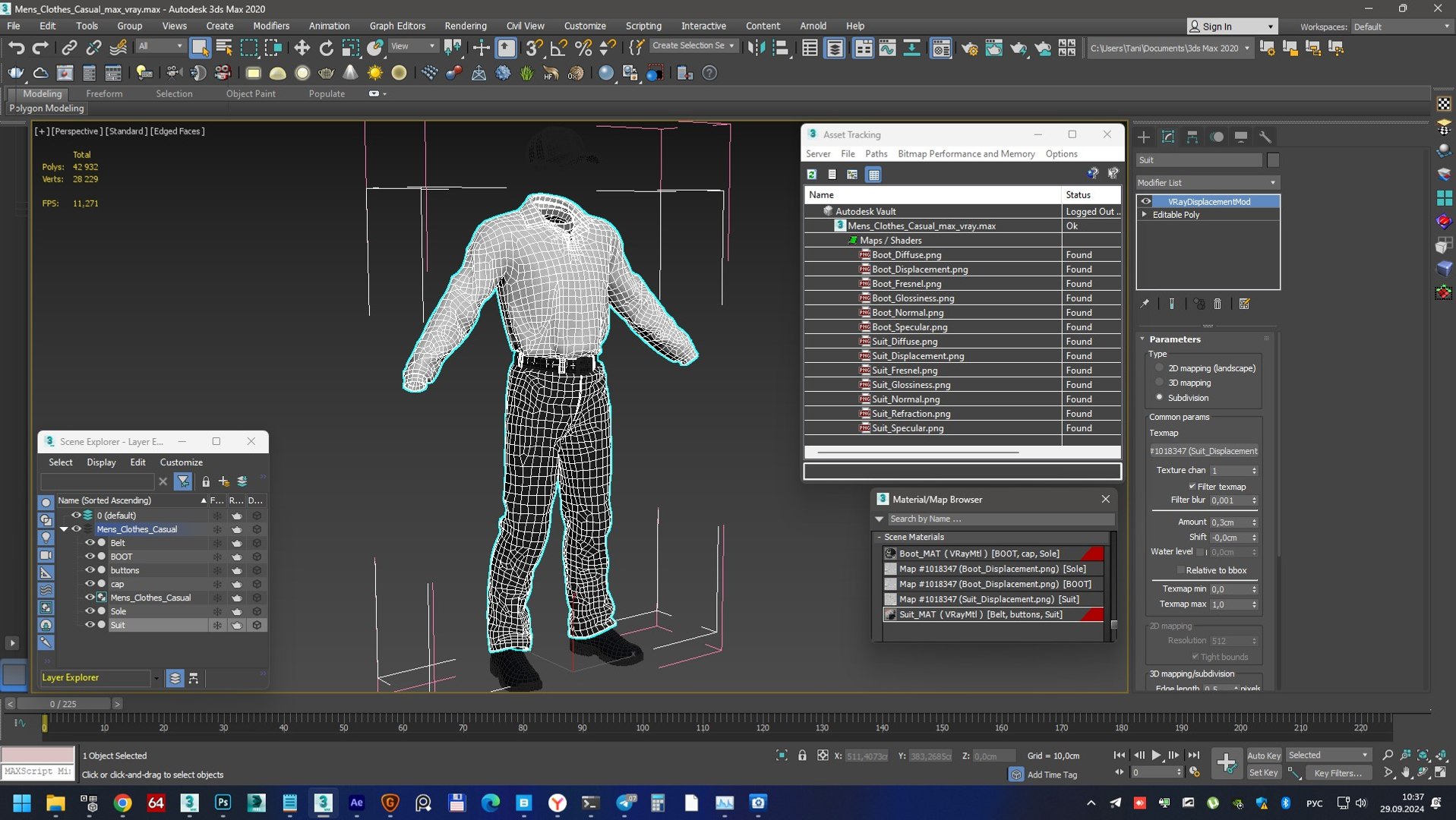Collapse the Mens_Clothes_Casual layer tree

[x=64, y=529]
